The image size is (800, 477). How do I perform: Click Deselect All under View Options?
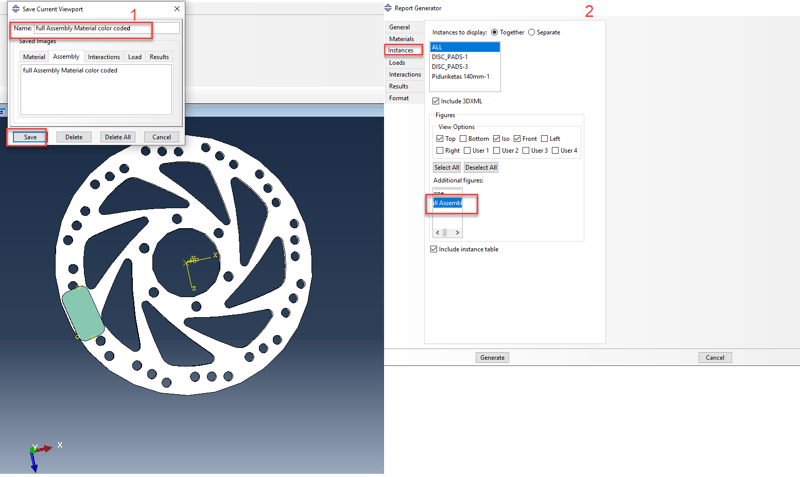(x=481, y=167)
